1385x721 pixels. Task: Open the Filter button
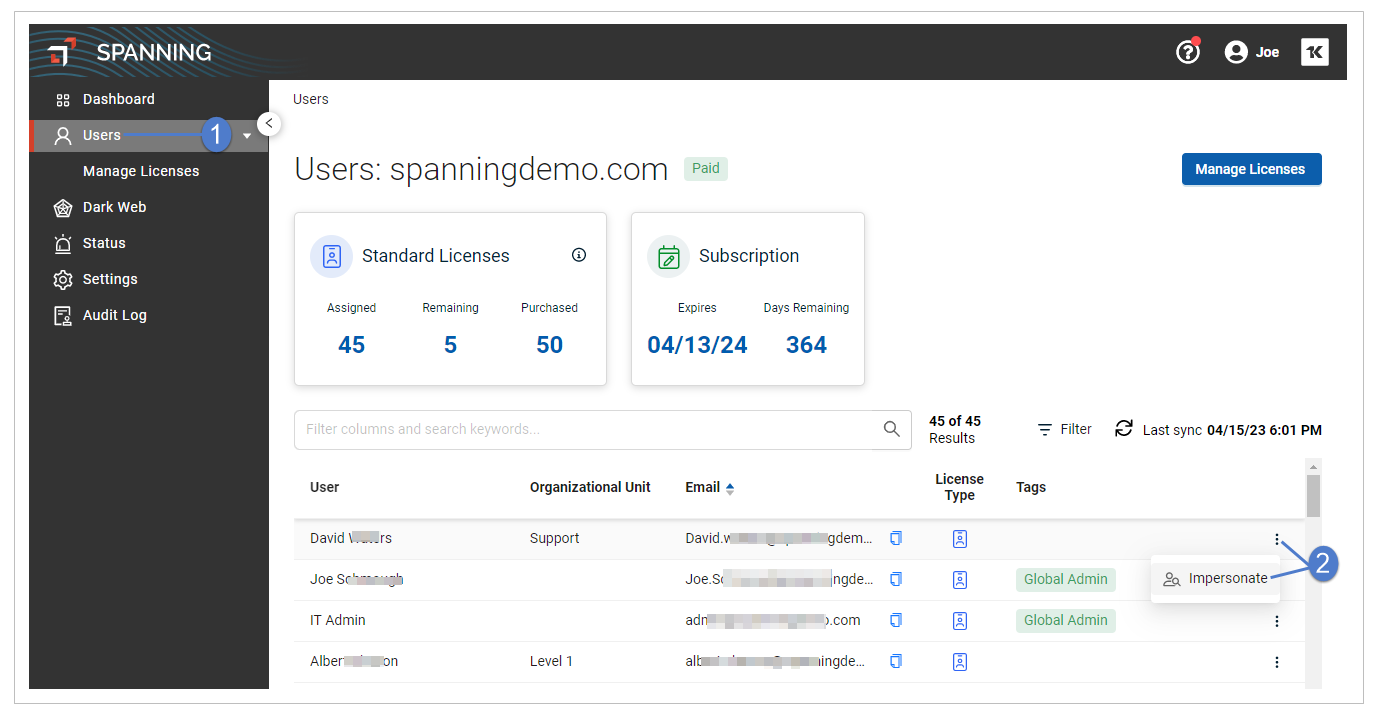pyautogui.click(x=1064, y=429)
